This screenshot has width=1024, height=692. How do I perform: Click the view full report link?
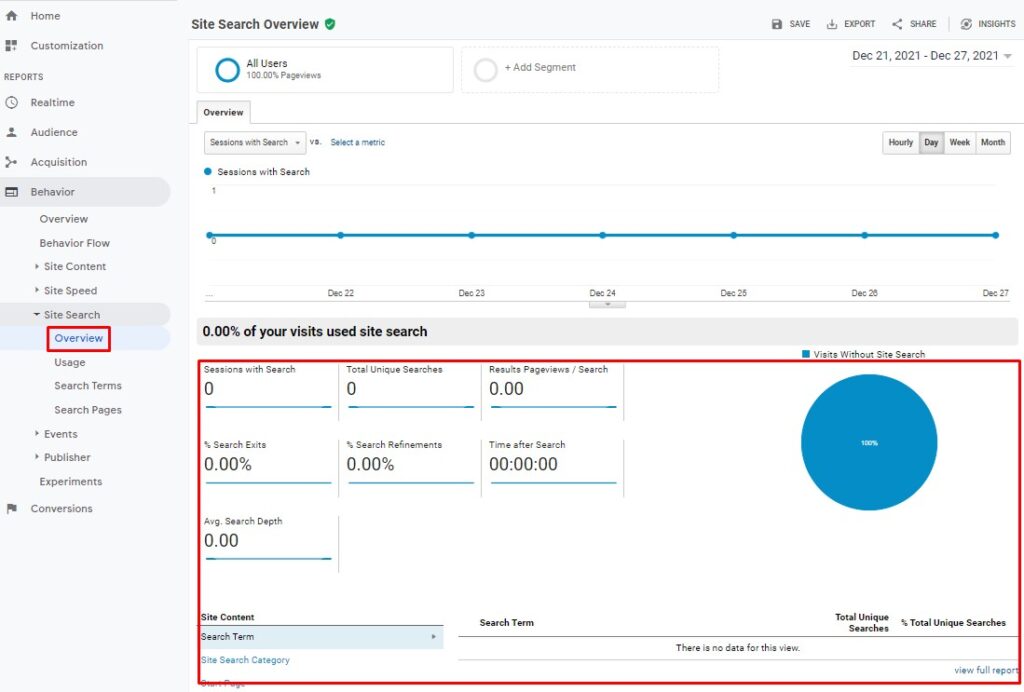pos(986,670)
